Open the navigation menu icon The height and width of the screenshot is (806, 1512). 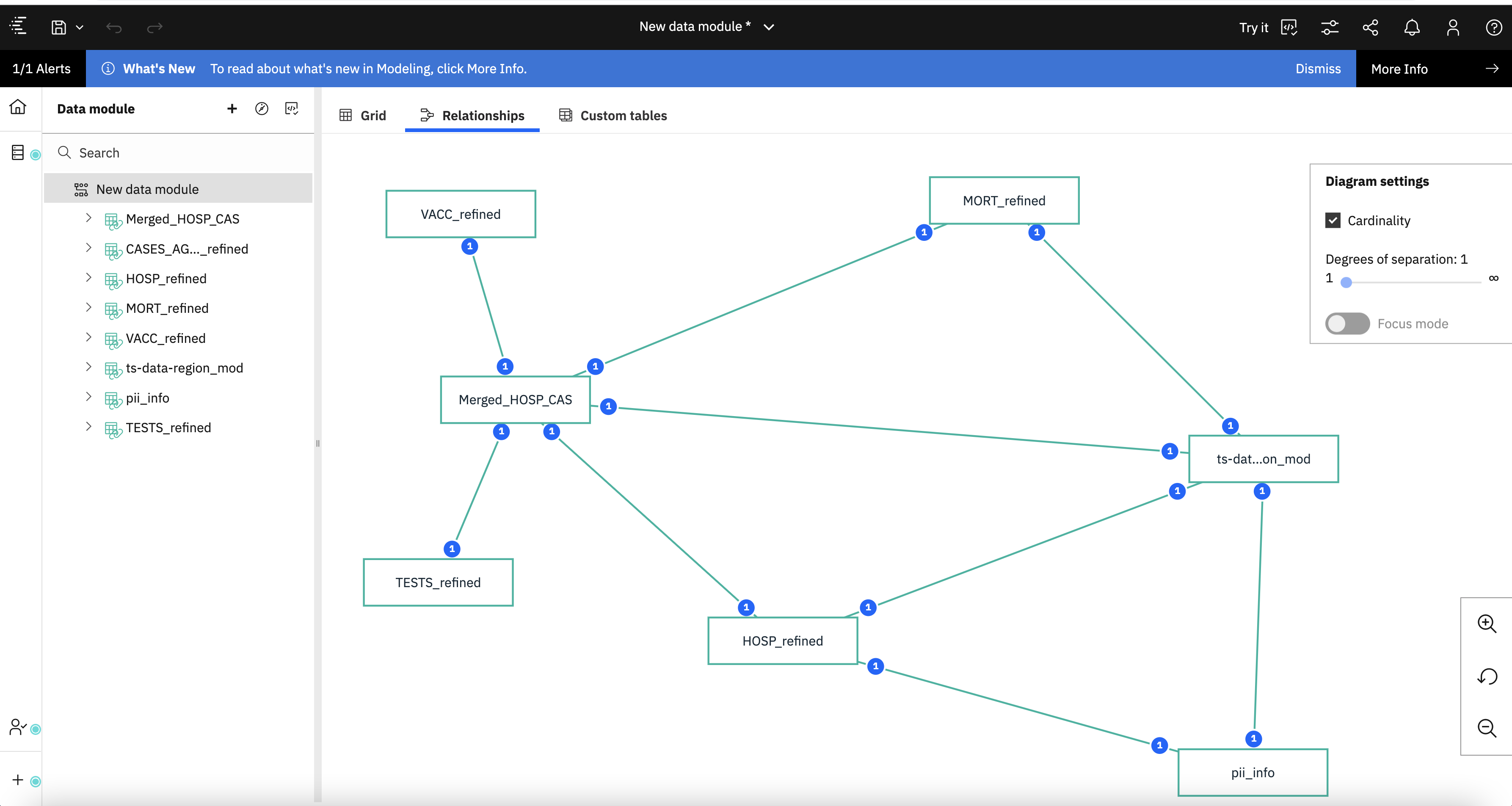[x=18, y=26]
